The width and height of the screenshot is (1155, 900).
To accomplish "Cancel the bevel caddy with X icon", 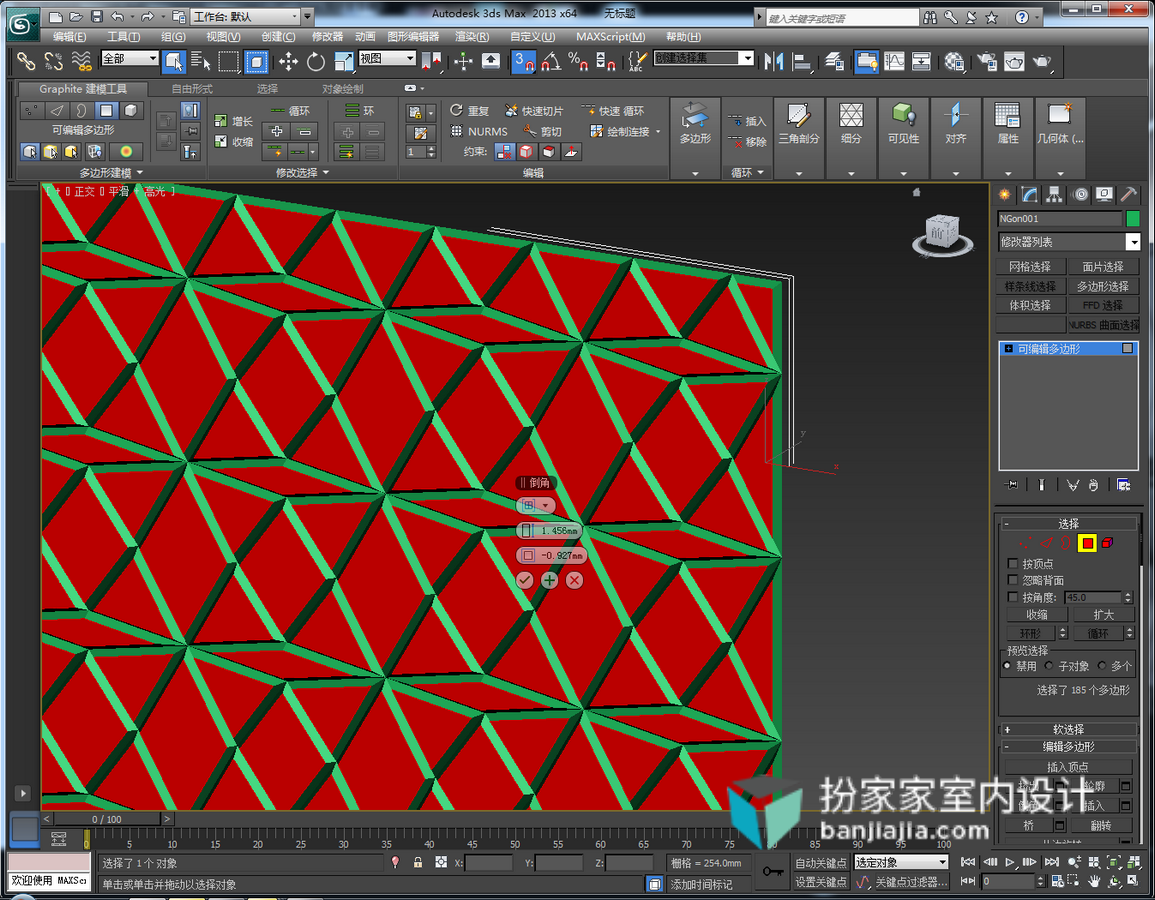I will (575, 580).
